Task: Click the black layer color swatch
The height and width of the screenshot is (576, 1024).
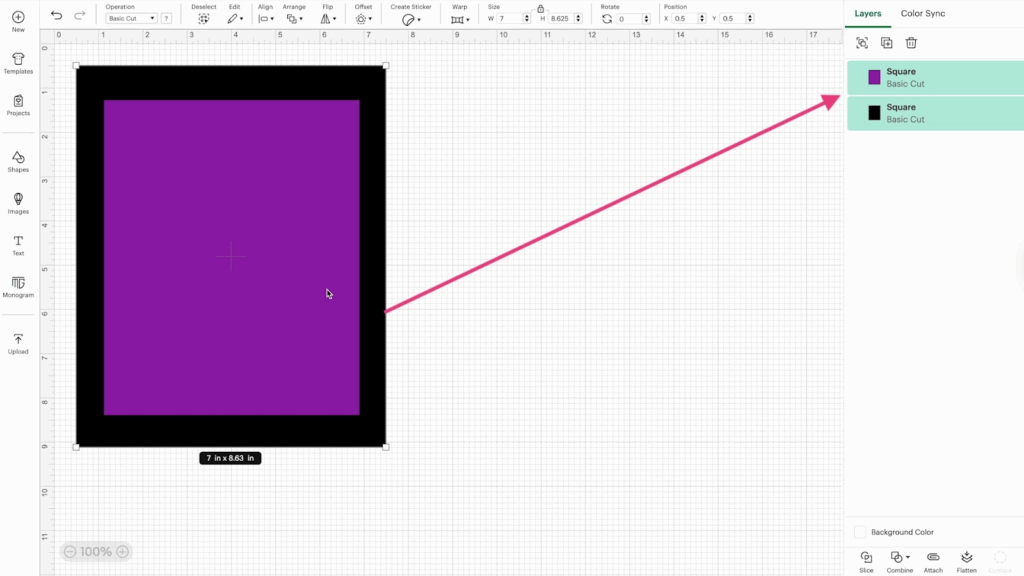Action: [874, 112]
